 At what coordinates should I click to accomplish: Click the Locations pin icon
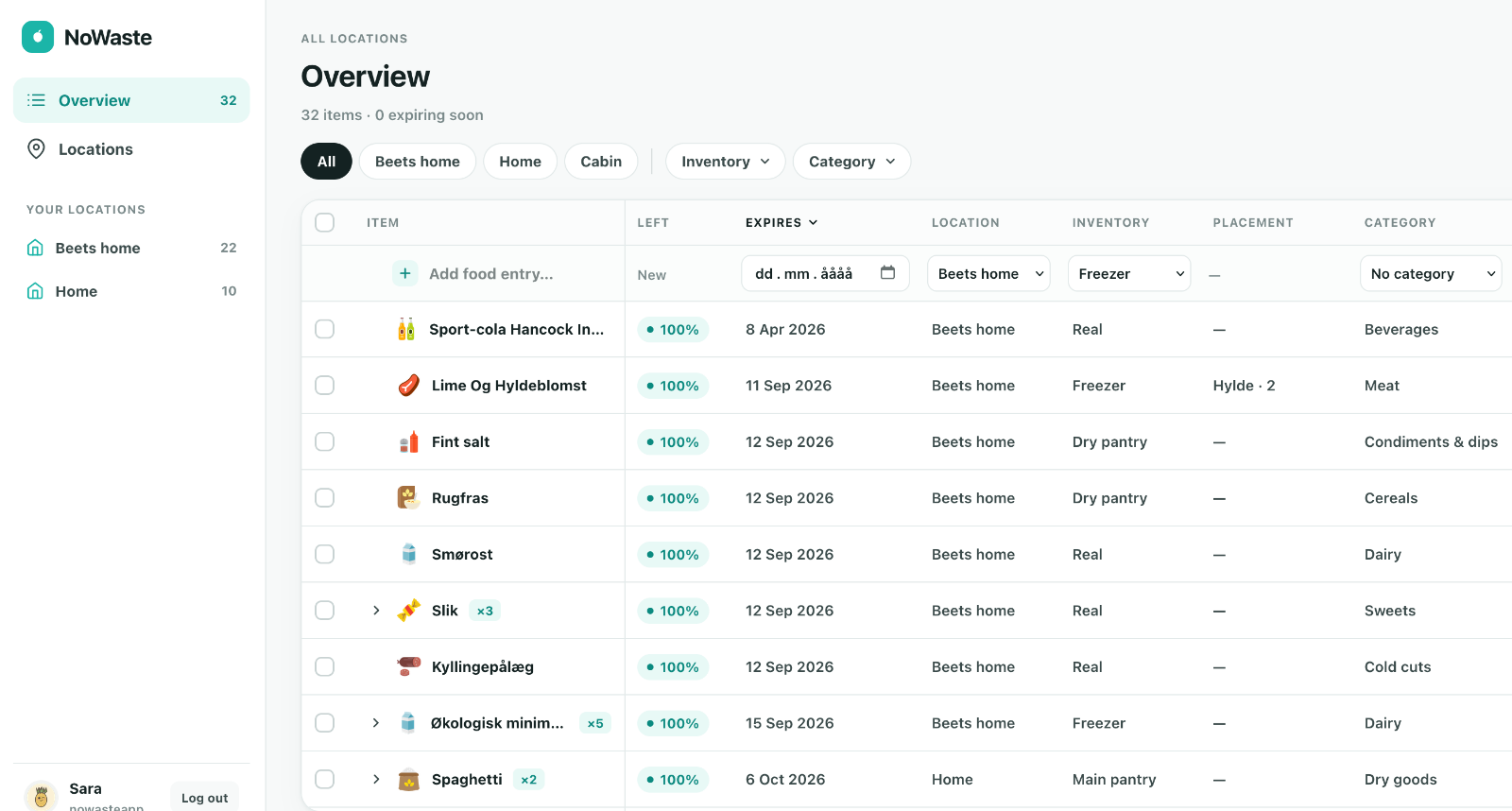[36, 148]
